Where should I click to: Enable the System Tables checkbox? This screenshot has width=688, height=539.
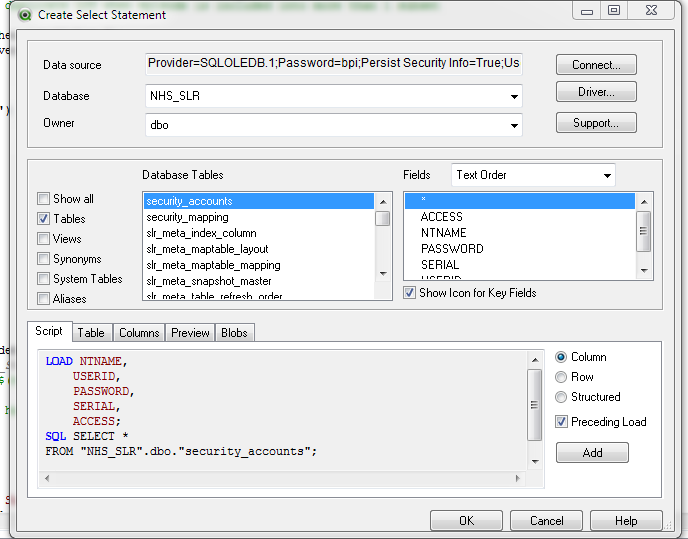tap(43, 279)
